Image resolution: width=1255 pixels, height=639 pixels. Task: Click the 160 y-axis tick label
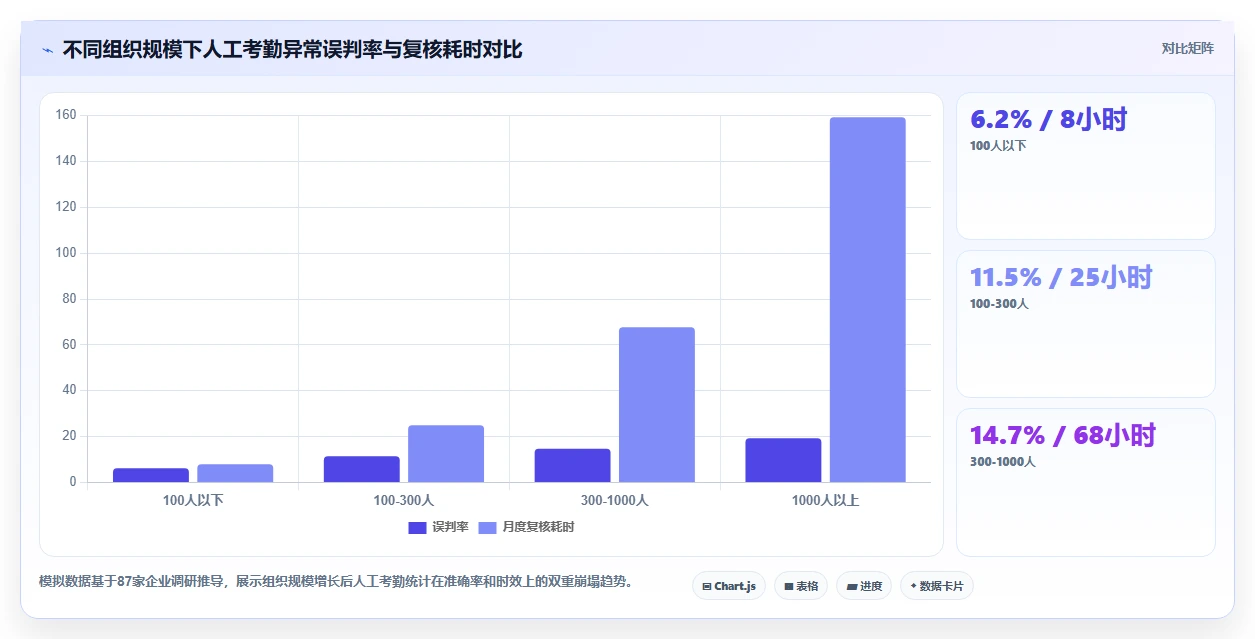66,115
